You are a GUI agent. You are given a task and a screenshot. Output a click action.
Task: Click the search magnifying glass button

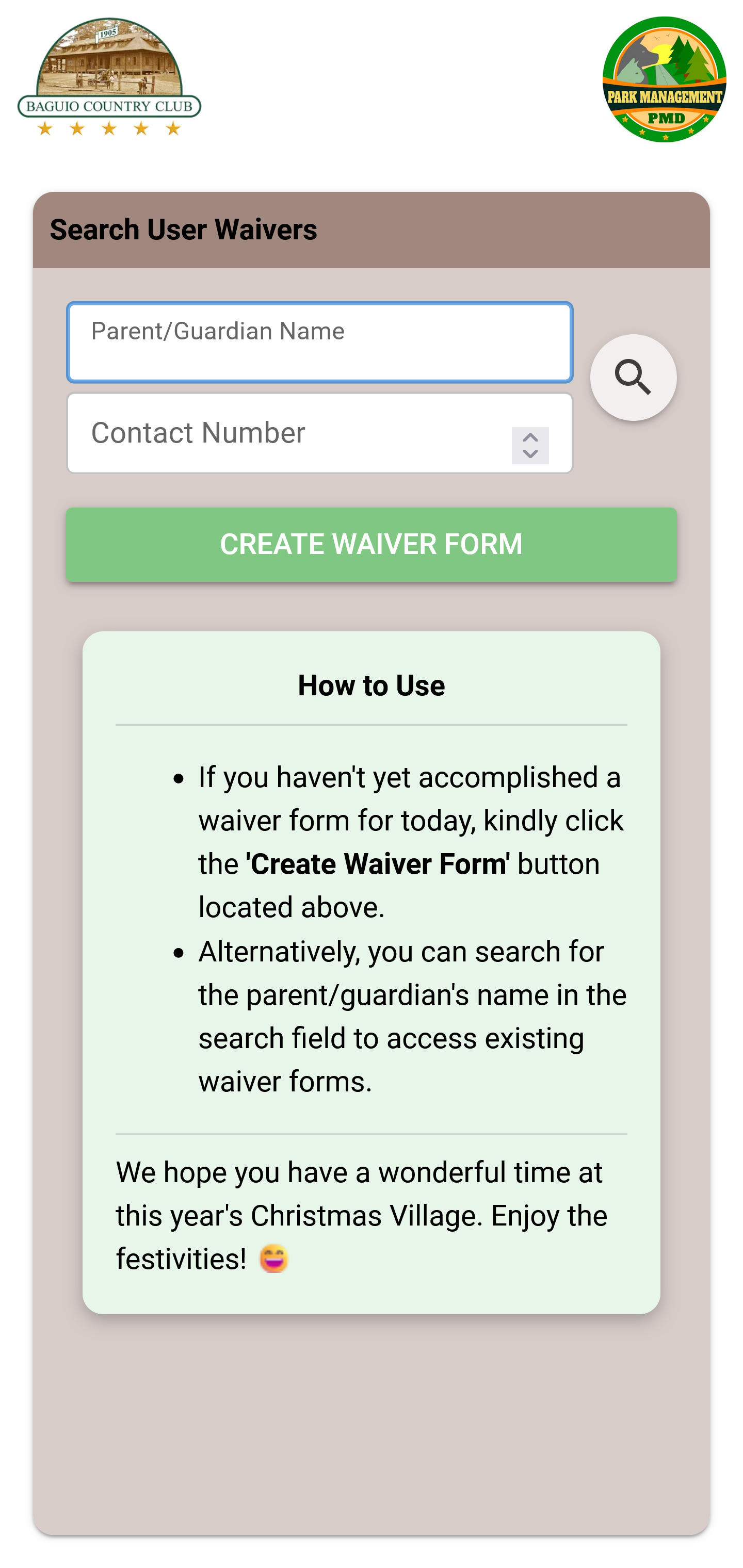pyautogui.click(x=633, y=378)
